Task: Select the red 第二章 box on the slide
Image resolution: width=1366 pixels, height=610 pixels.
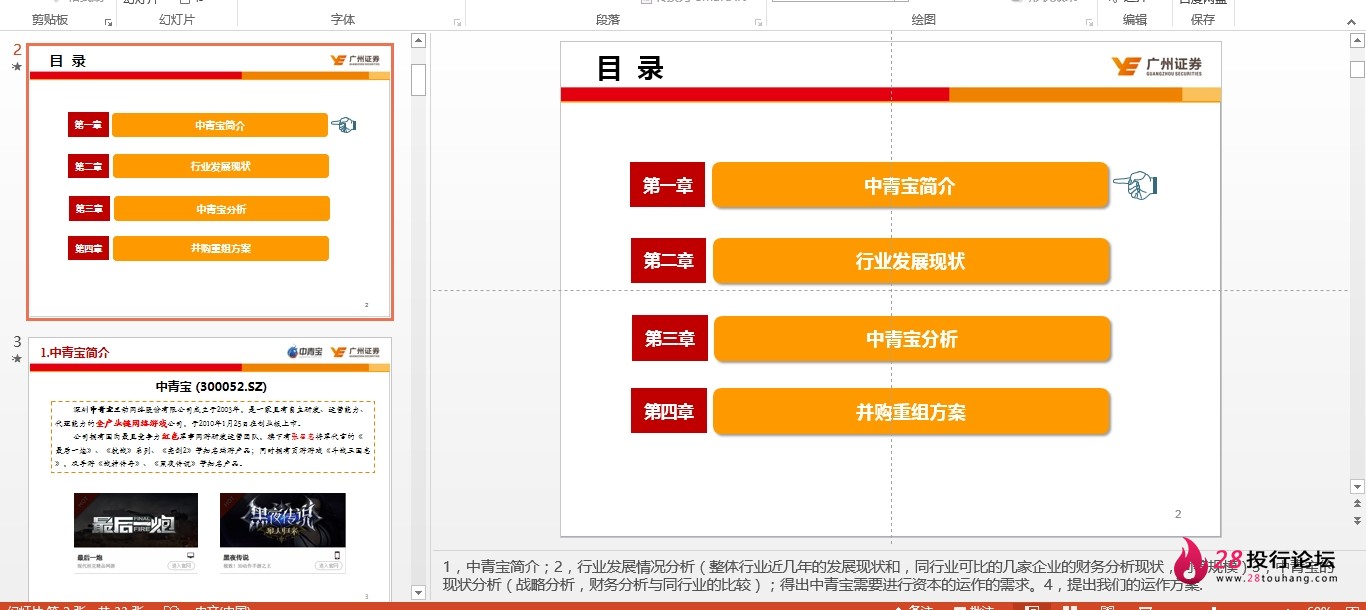Action: coord(669,261)
